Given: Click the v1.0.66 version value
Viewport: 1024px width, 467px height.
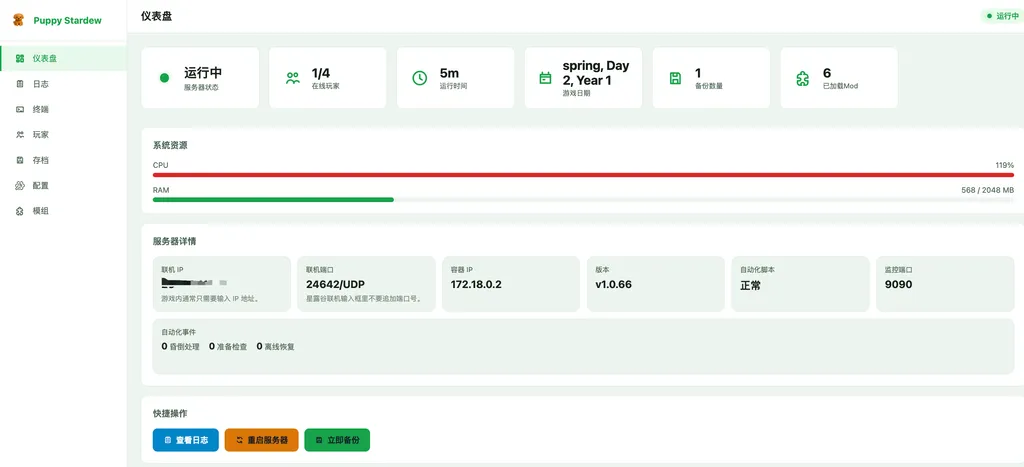Looking at the screenshot, I should [613, 285].
